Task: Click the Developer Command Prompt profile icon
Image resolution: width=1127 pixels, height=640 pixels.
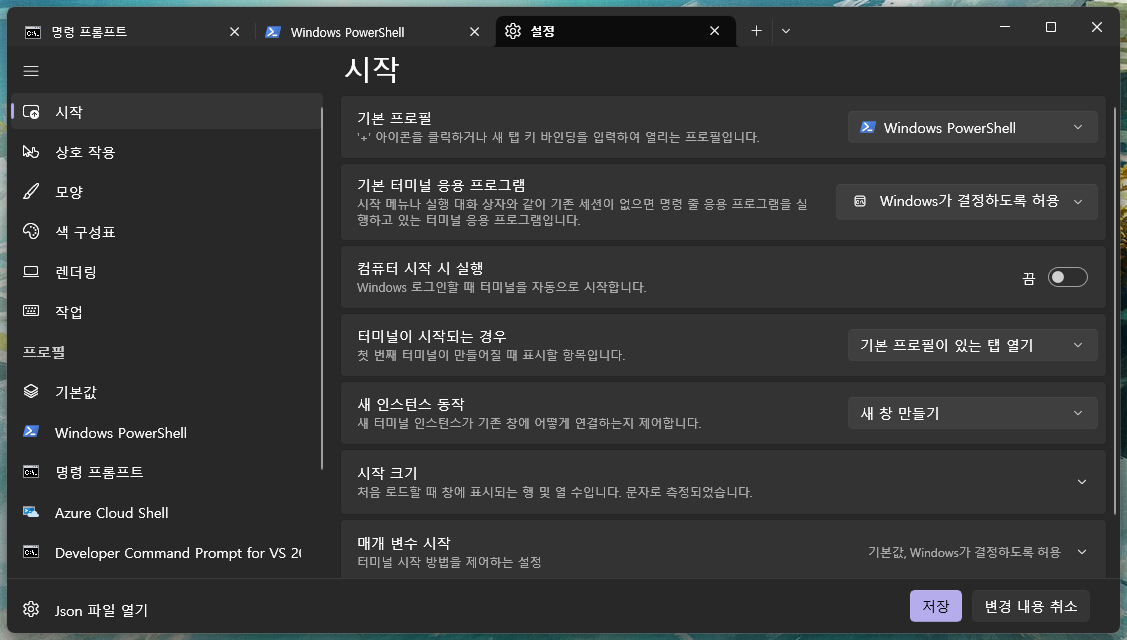Action: coord(31,552)
